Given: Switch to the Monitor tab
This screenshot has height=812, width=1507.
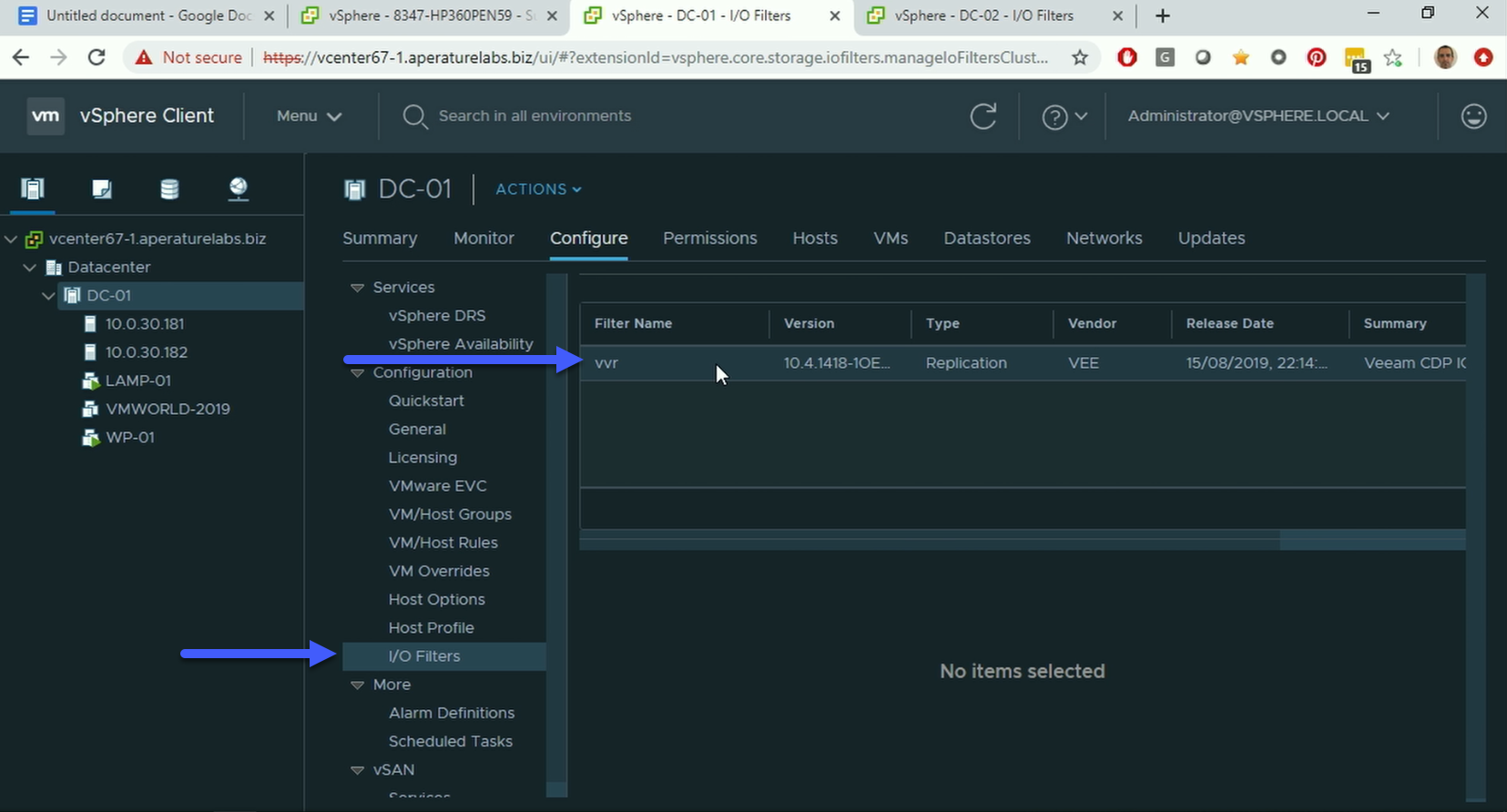Looking at the screenshot, I should pos(484,238).
